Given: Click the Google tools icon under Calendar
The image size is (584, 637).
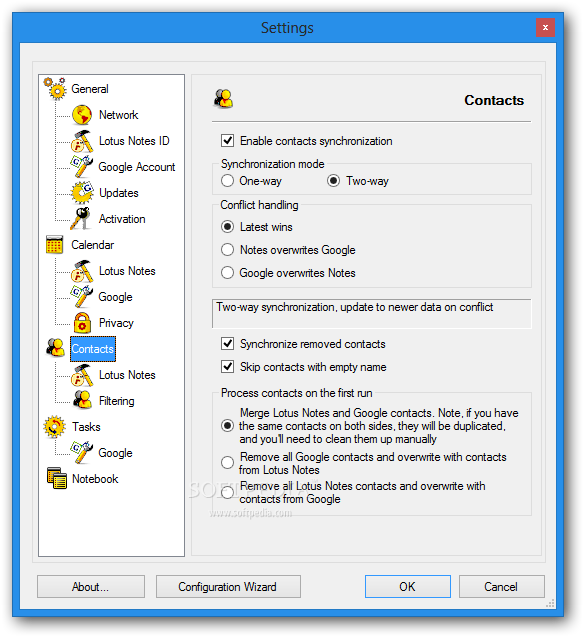Looking at the screenshot, I should 82,297.
